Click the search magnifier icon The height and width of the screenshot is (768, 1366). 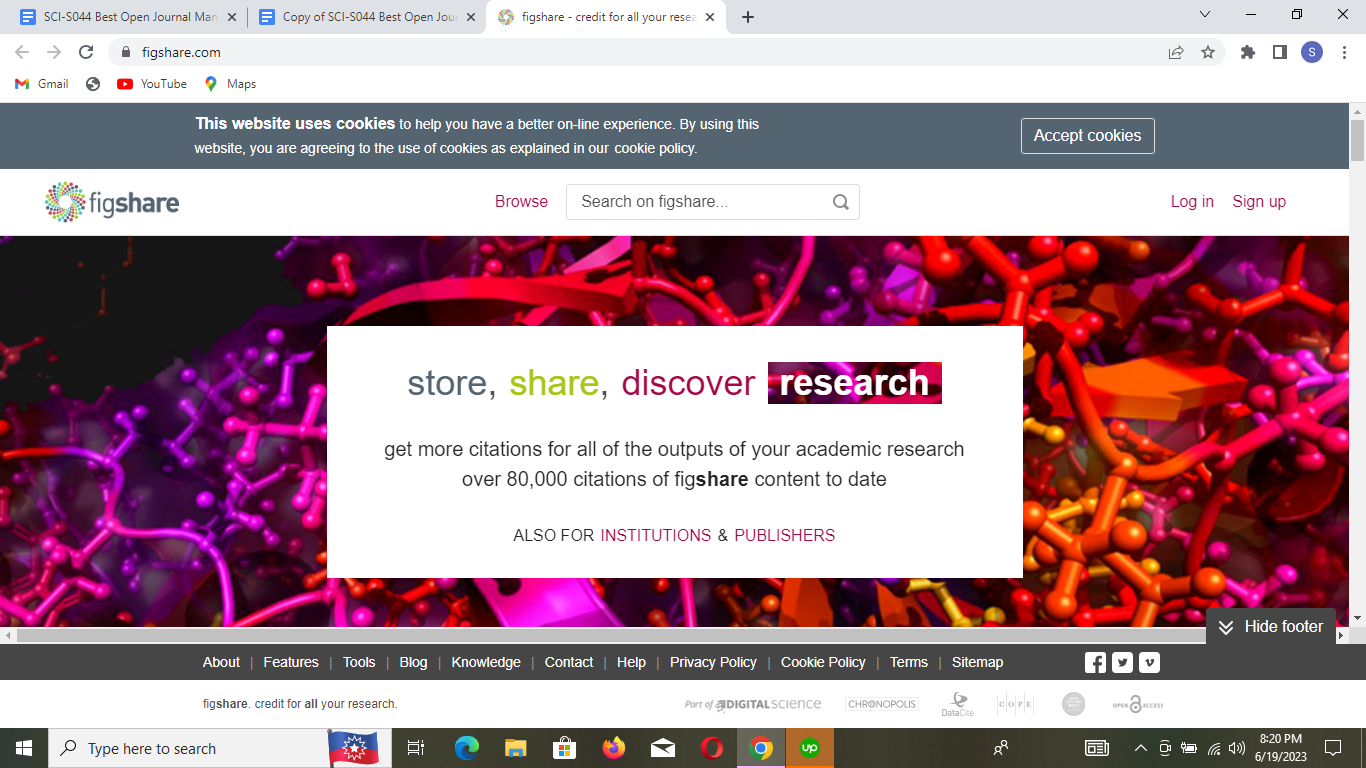coord(840,201)
